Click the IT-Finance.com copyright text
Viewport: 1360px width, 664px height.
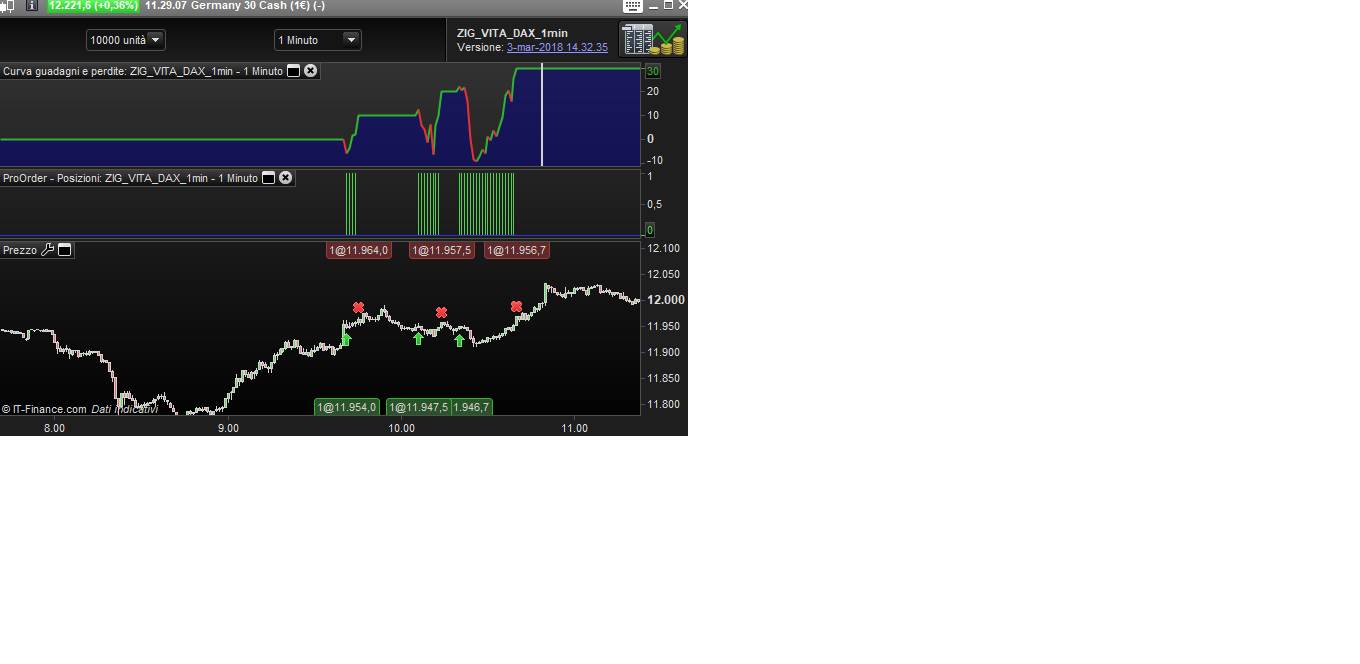pos(44,409)
